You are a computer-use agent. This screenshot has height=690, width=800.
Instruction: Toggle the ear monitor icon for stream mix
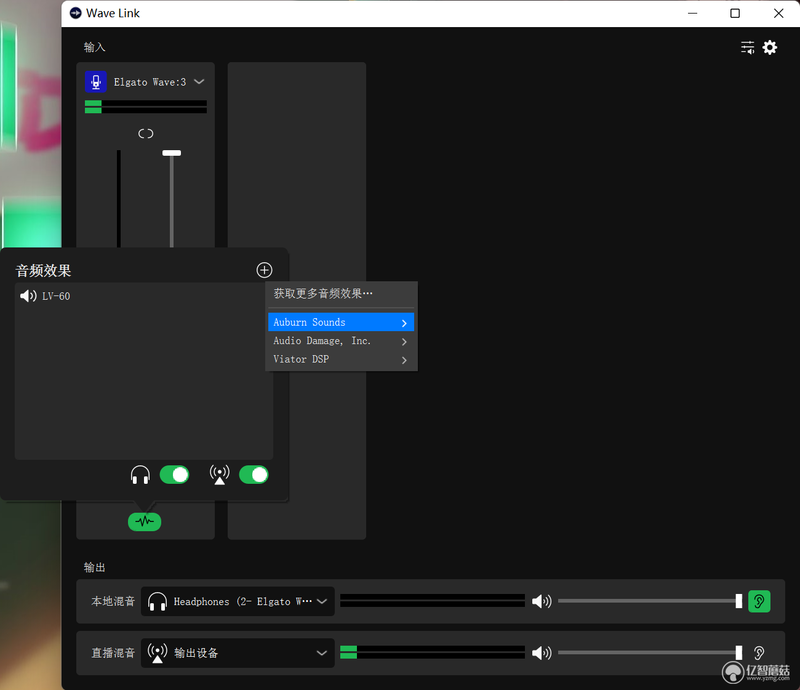759,653
